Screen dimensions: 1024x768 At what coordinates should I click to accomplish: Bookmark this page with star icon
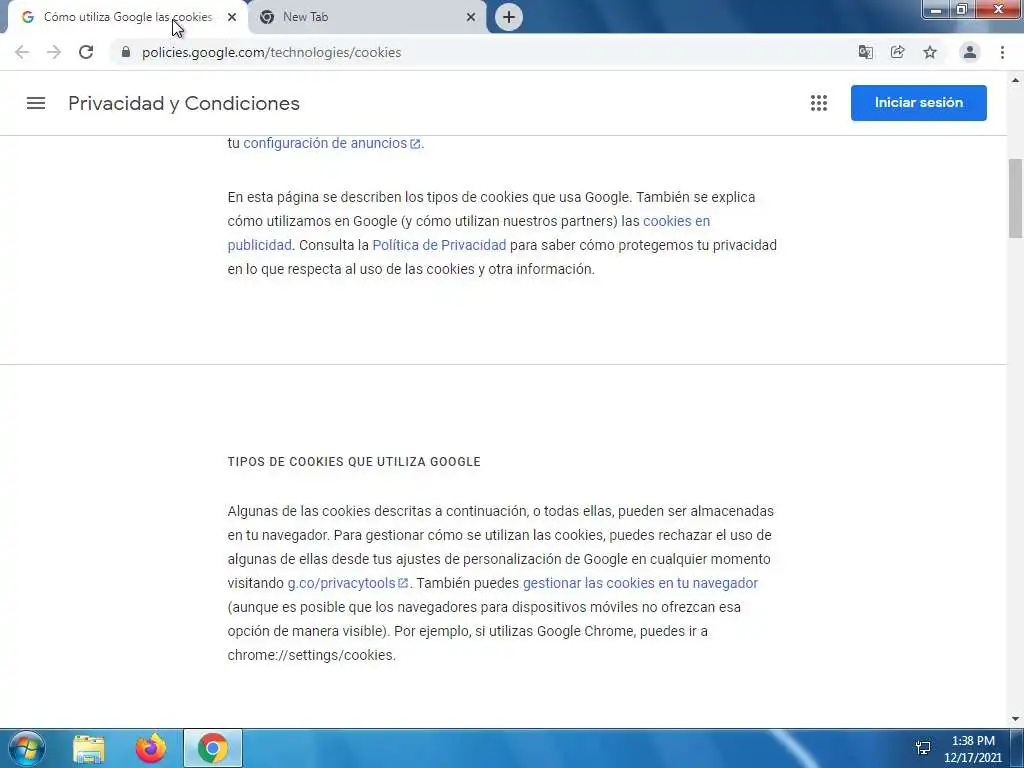pos(930,52)
